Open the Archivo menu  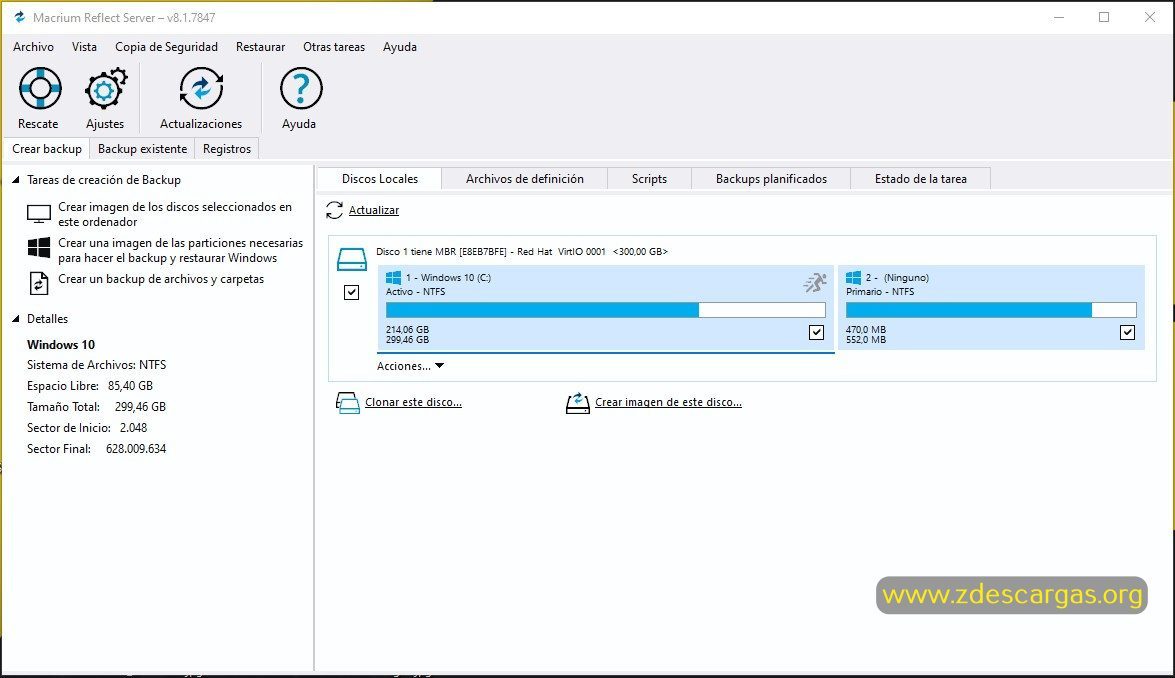34,46
